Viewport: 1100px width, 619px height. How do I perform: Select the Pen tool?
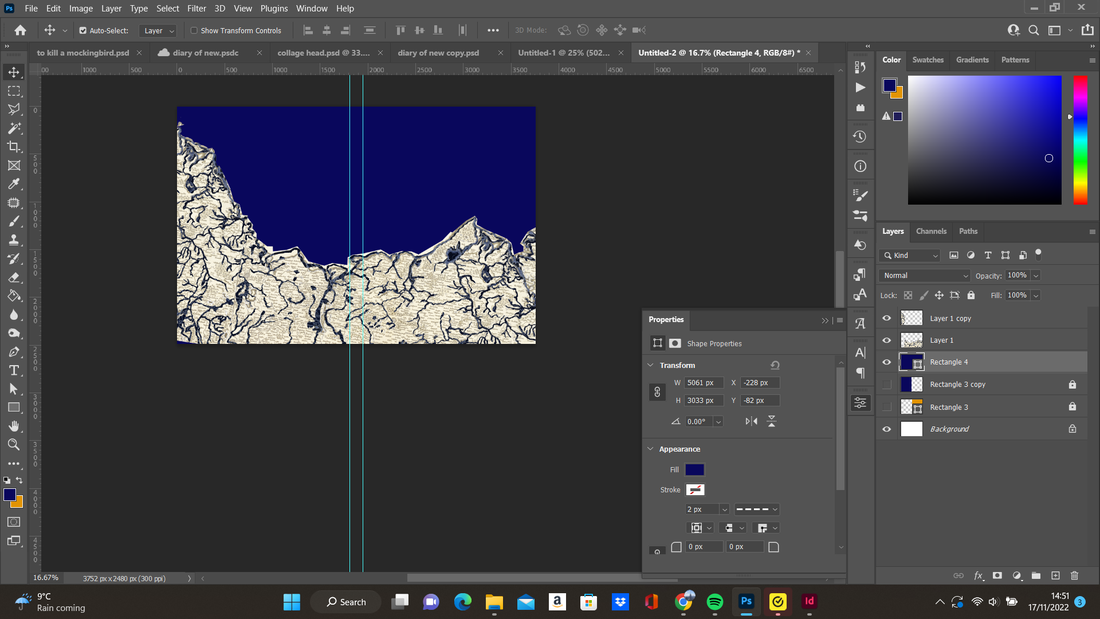pos(13,352)
